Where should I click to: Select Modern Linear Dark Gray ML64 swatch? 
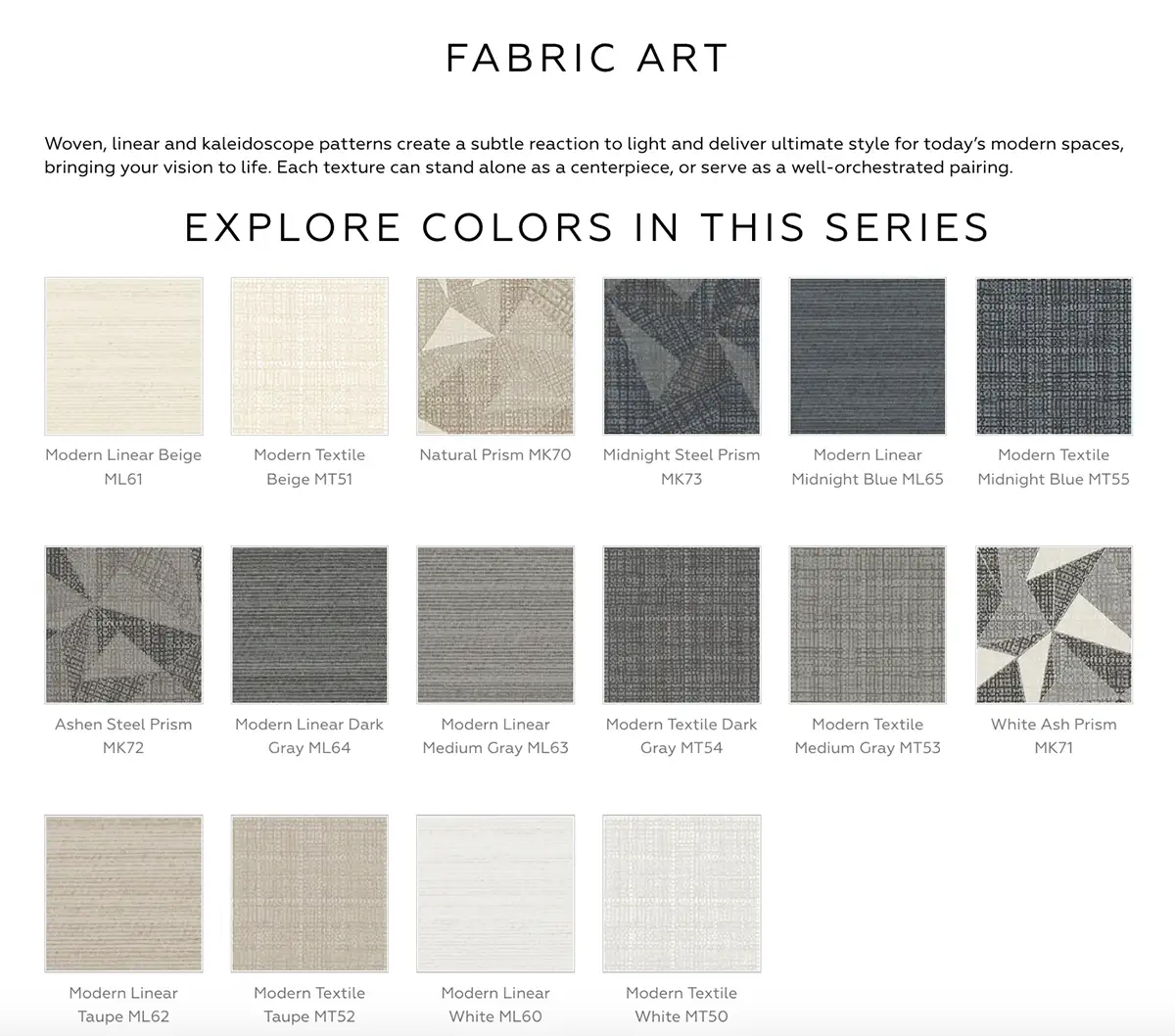click(x=309, y=625)
